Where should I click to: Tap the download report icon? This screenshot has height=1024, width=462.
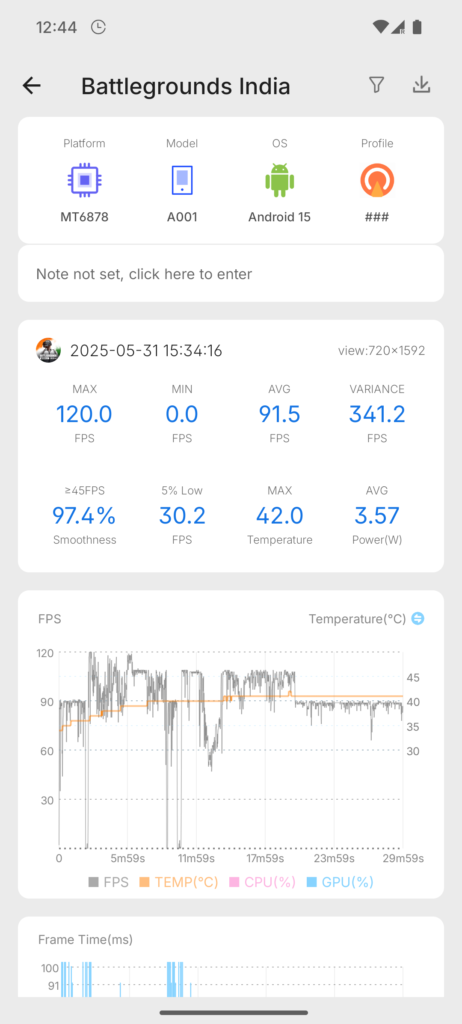(x=421, y=85)
